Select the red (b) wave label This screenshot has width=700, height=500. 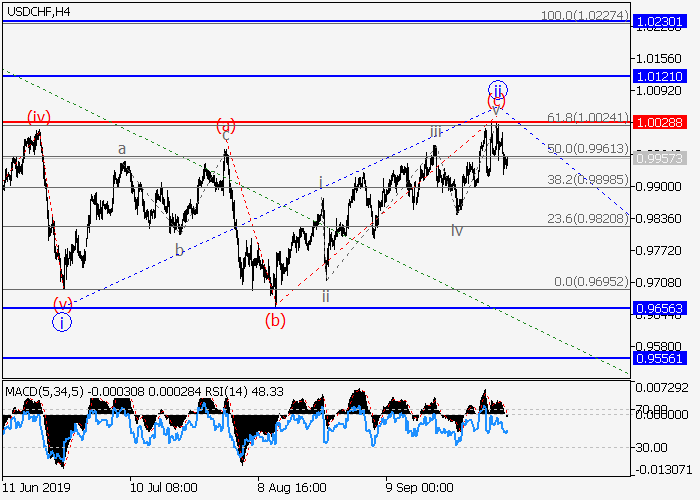pyautogui.click(x=275, y=320)
